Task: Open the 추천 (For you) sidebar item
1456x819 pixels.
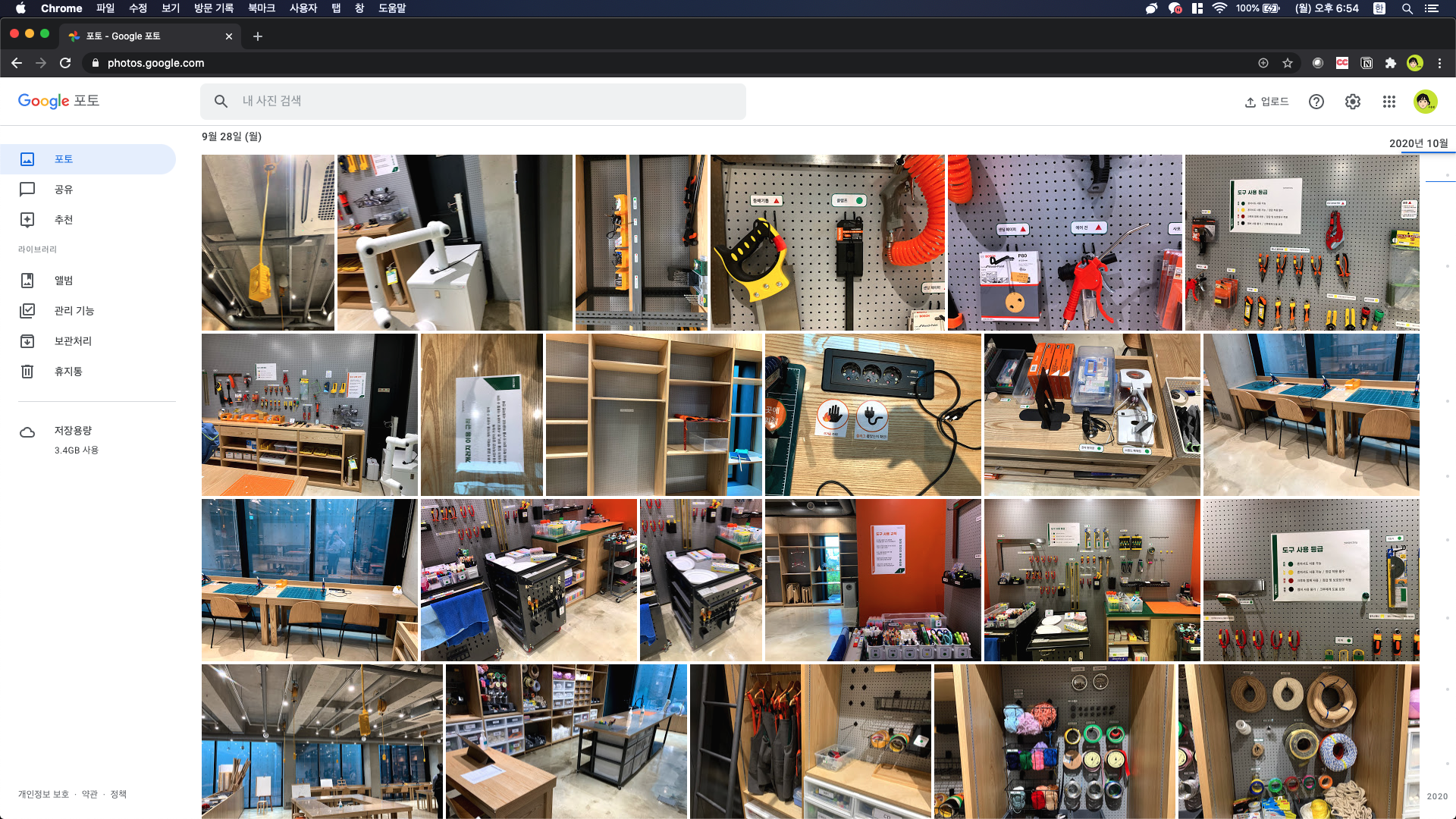Action: pos(64,220)
